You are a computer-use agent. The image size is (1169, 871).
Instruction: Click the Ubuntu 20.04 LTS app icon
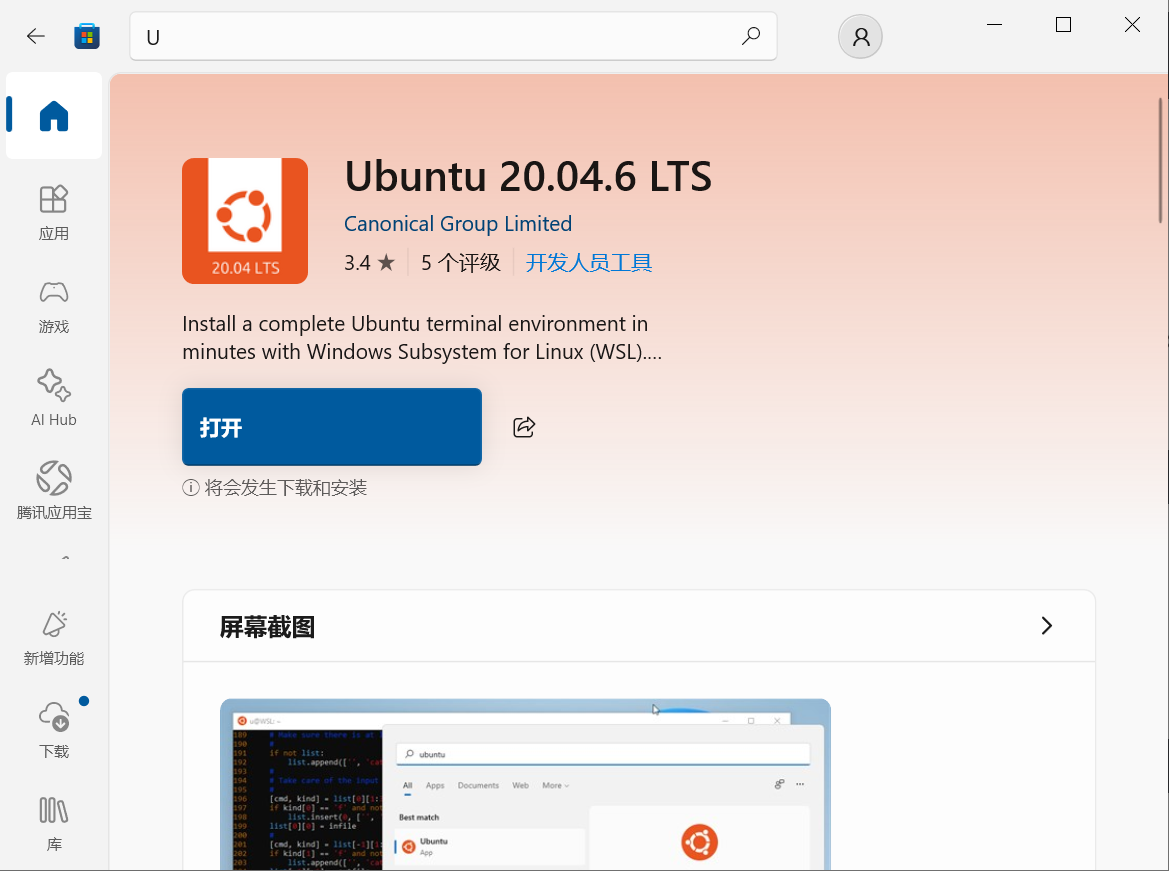point(245,221)
